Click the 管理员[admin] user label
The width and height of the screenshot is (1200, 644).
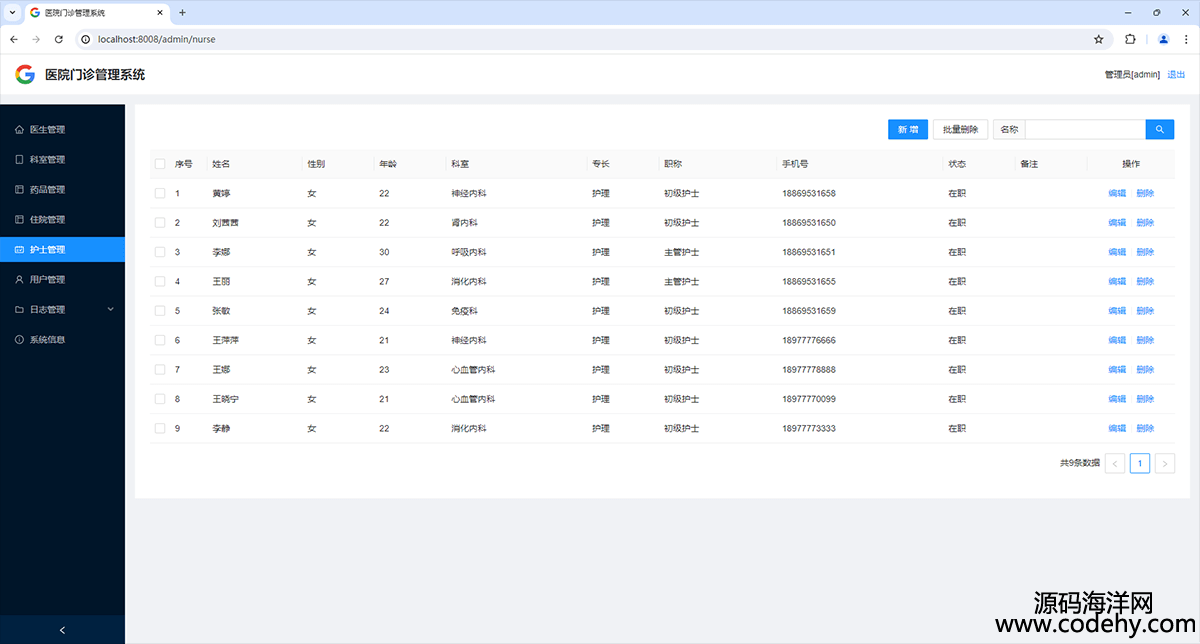1132,75
